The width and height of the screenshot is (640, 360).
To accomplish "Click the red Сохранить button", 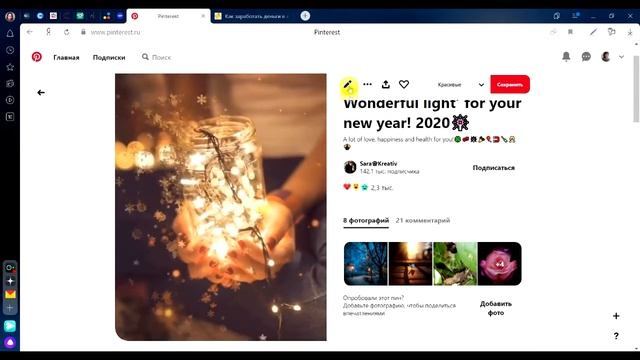I will click(x=510, y=84).
